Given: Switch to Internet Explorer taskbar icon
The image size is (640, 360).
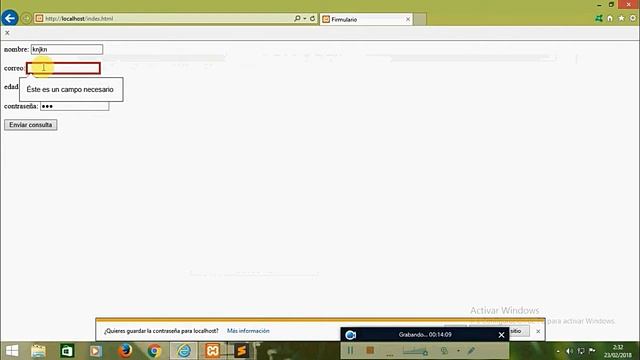Looking at the screenshot, I should tap(184, 351).
